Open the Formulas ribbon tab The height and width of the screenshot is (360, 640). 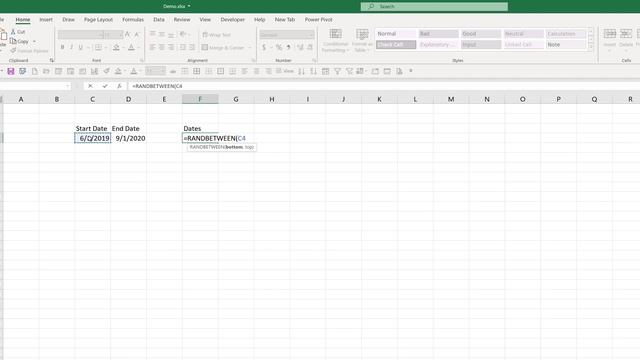pyautogui.click(x=133, y=20)
